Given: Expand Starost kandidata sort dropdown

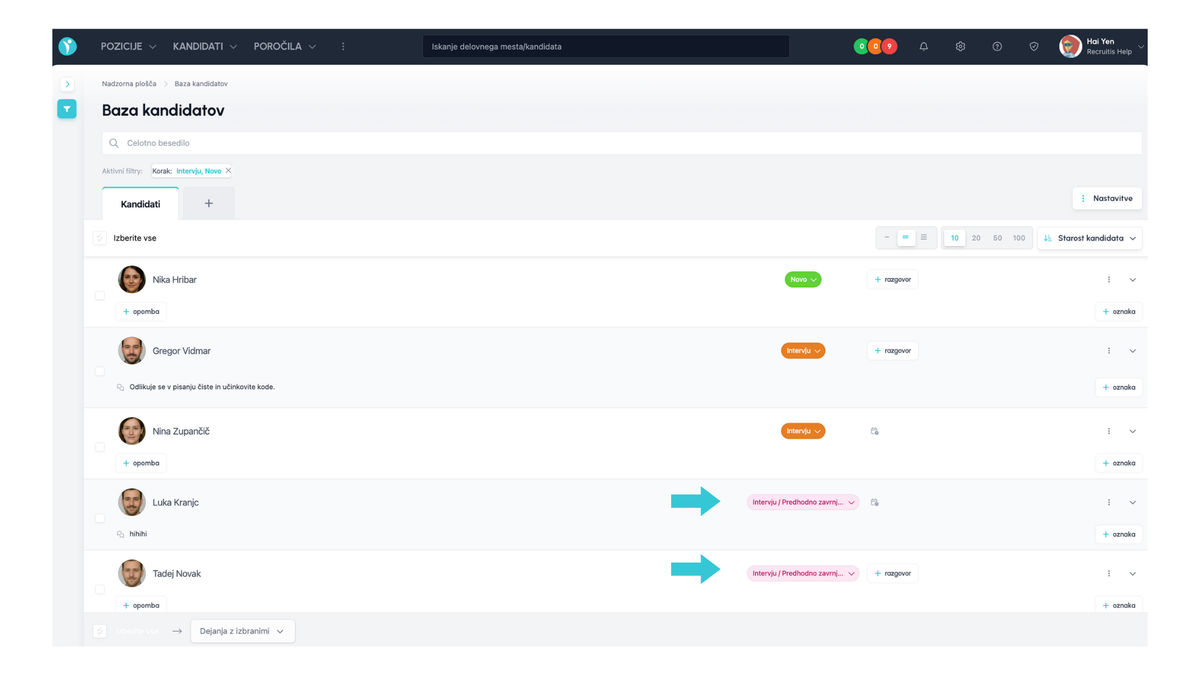Looking at the screenshot, I should pyautogui.click(x=1089, y=238).
